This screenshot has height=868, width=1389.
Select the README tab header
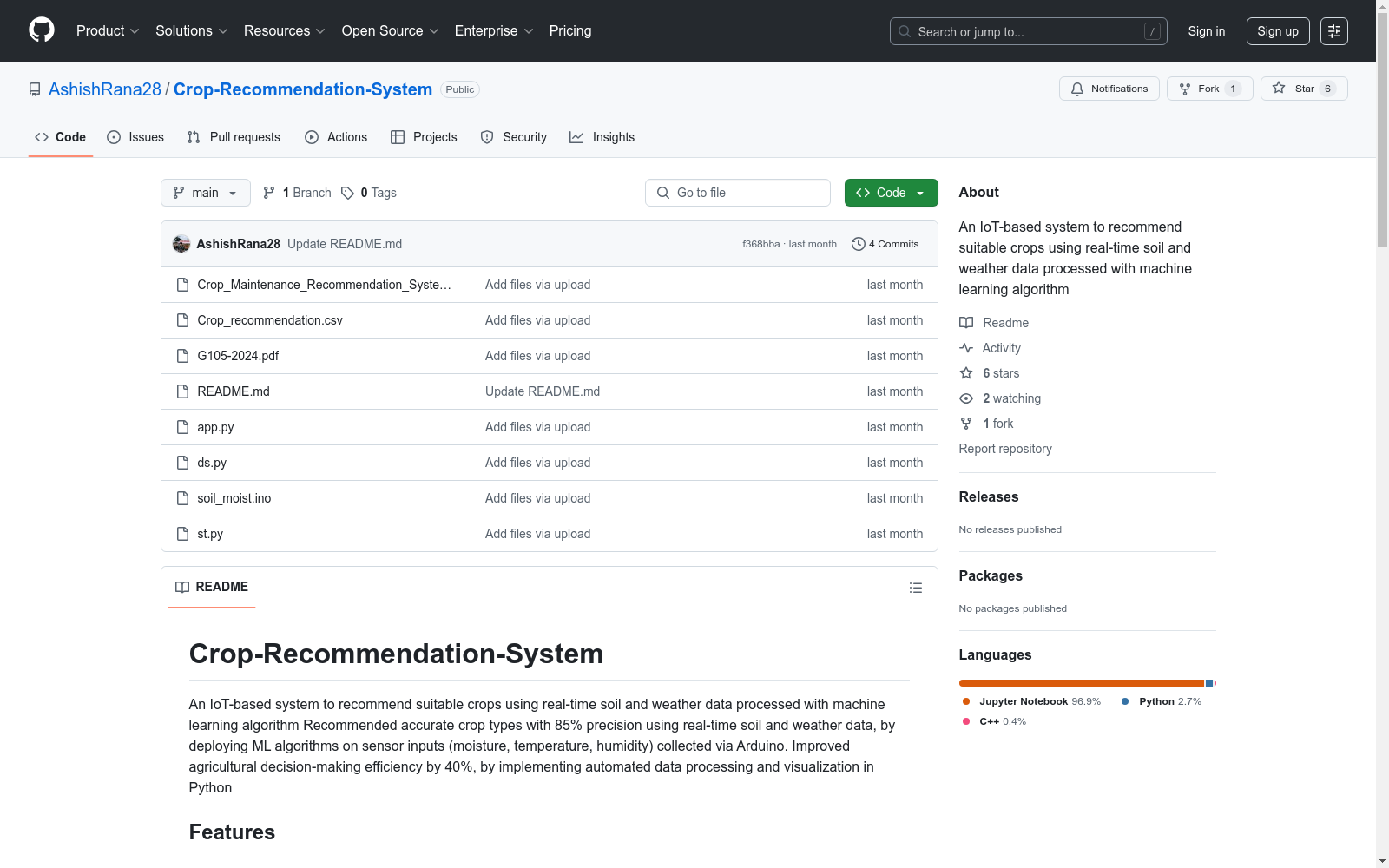click(212, 587)
